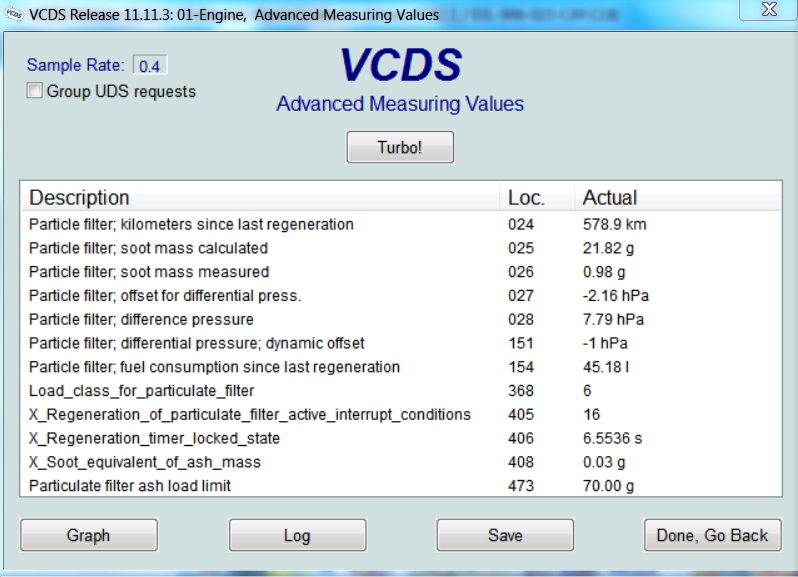The width and height of the screenshot is (798, 577).
Task: Select the soot mass calculated row
Action: [148, 248]
